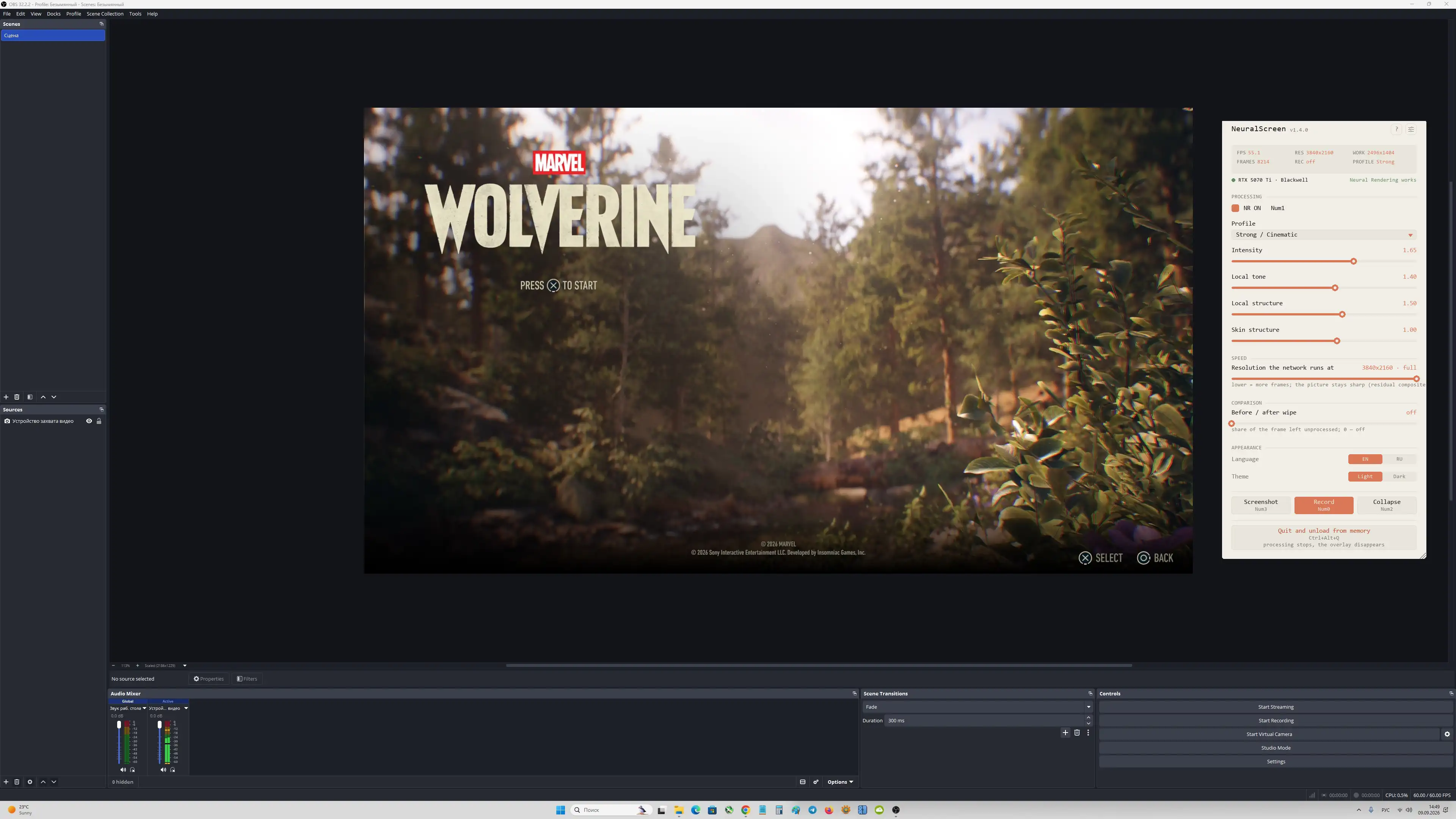This screenshot has height=819, width=1456.
Task: Open the Scene Collection menu
Action: click(x=105, y=14)
